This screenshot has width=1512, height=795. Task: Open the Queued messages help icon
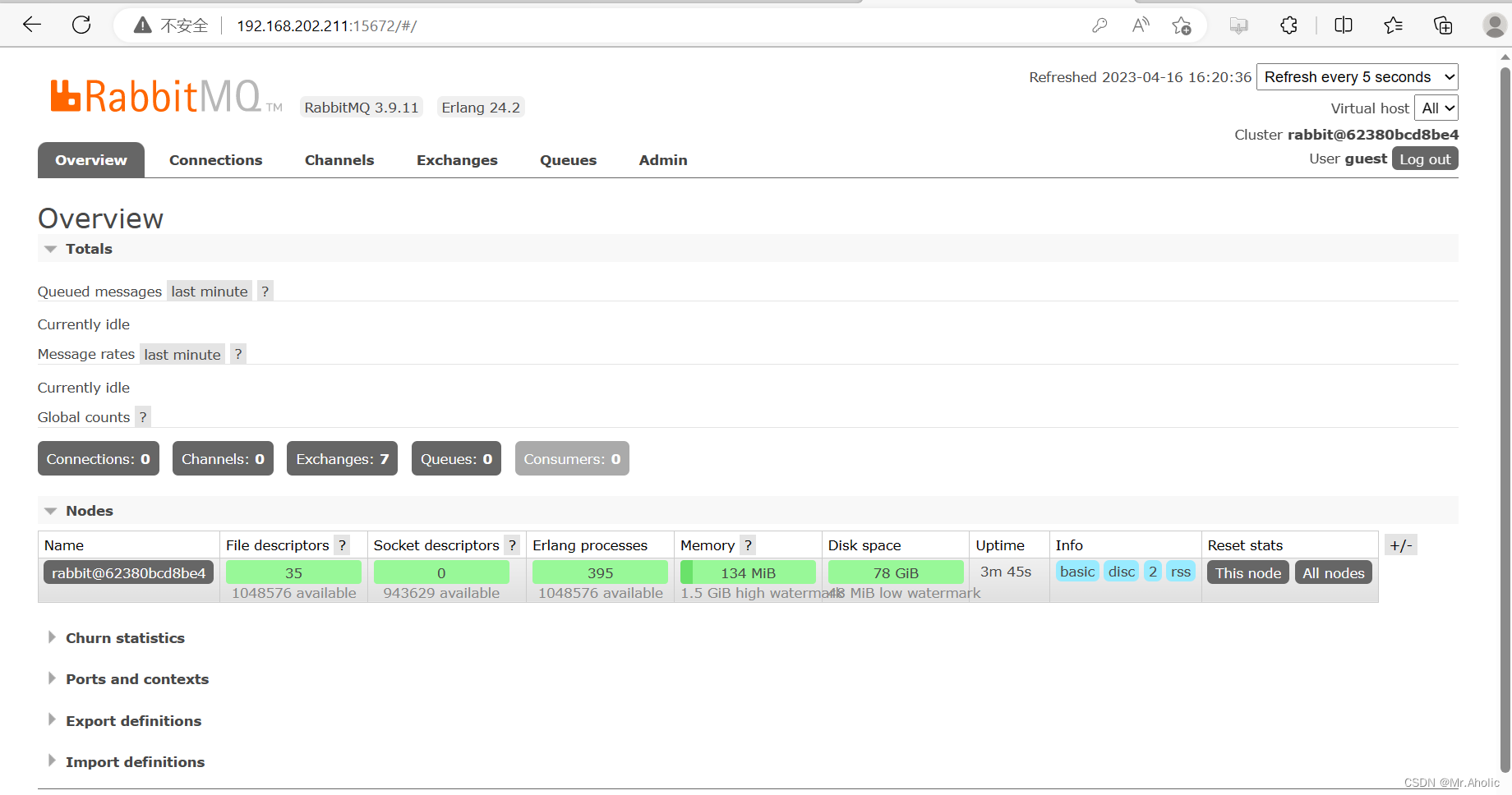pos(265,291)
